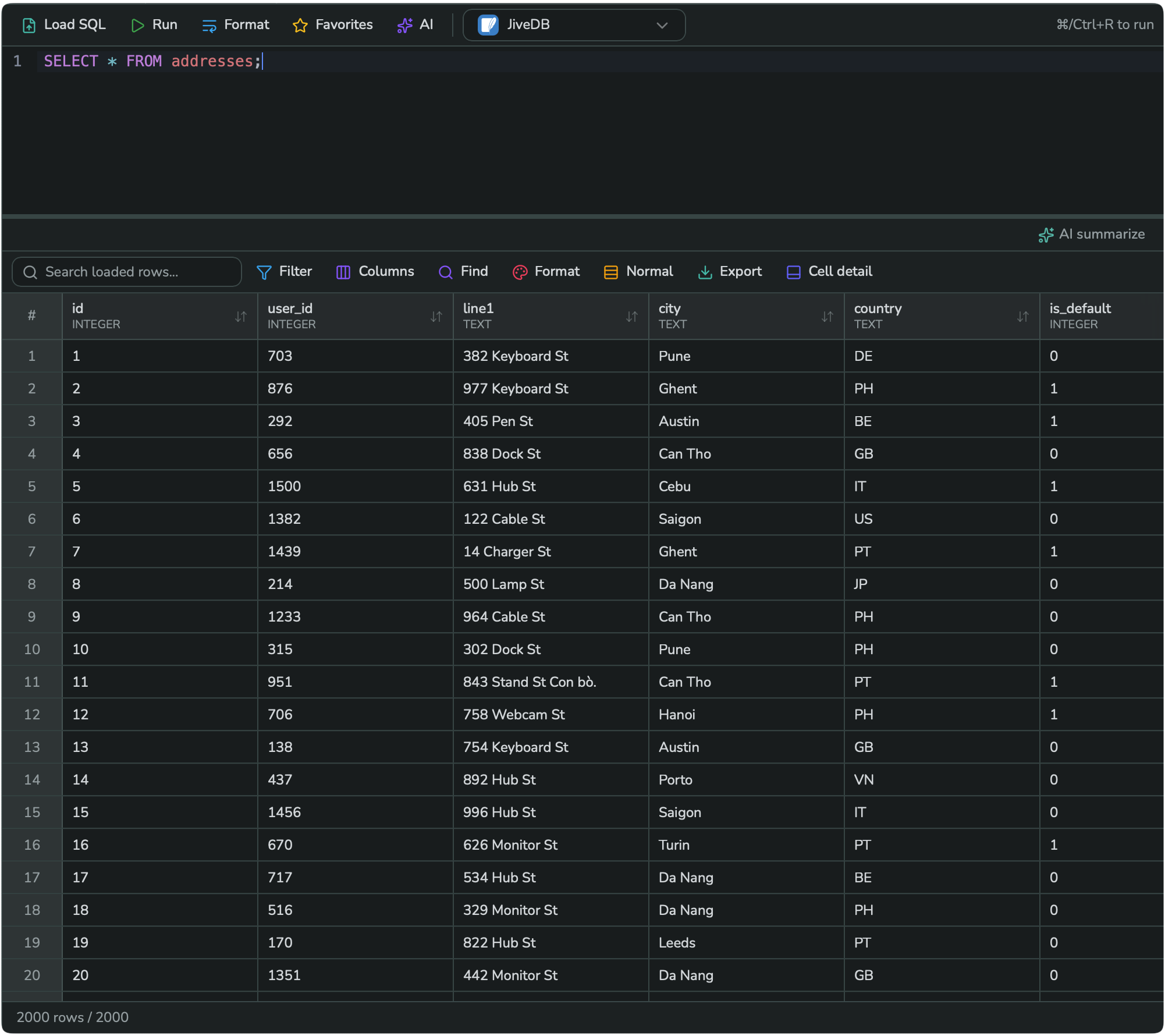Sort by city column arrows

827,317
